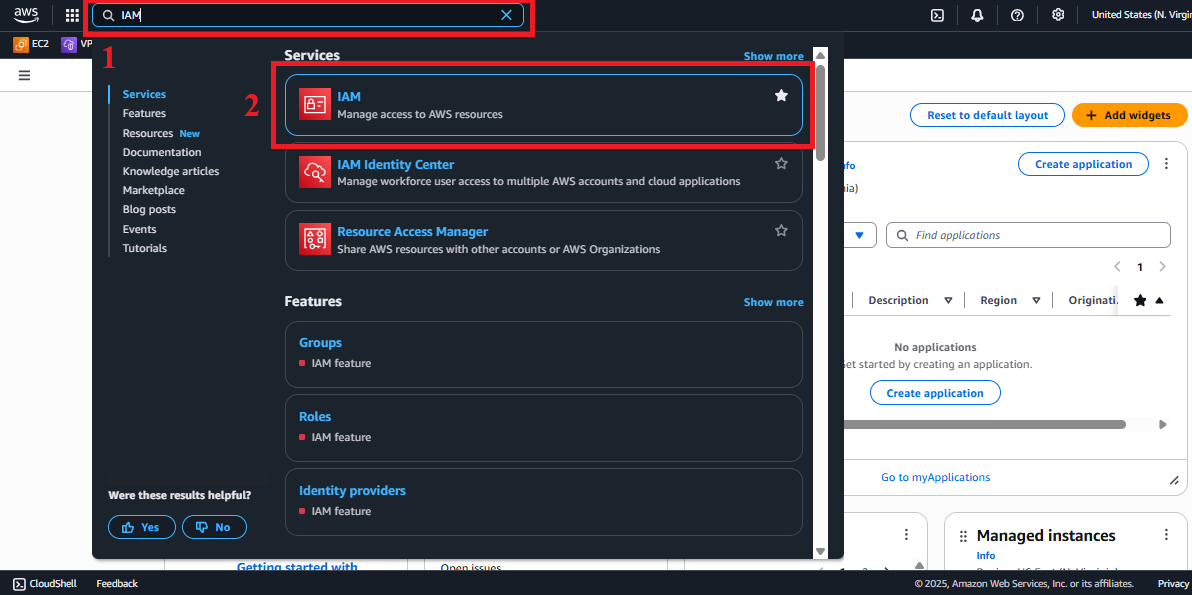Click the Add widgets button

[x=1130, y=116]
